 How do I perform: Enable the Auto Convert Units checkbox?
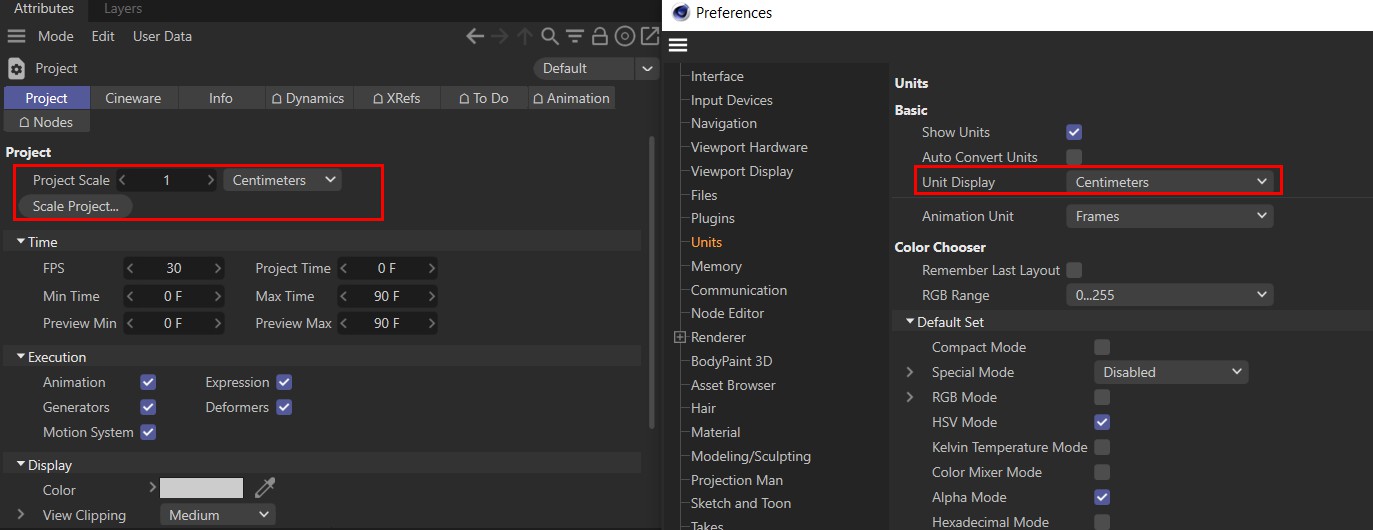point(1074,157)
